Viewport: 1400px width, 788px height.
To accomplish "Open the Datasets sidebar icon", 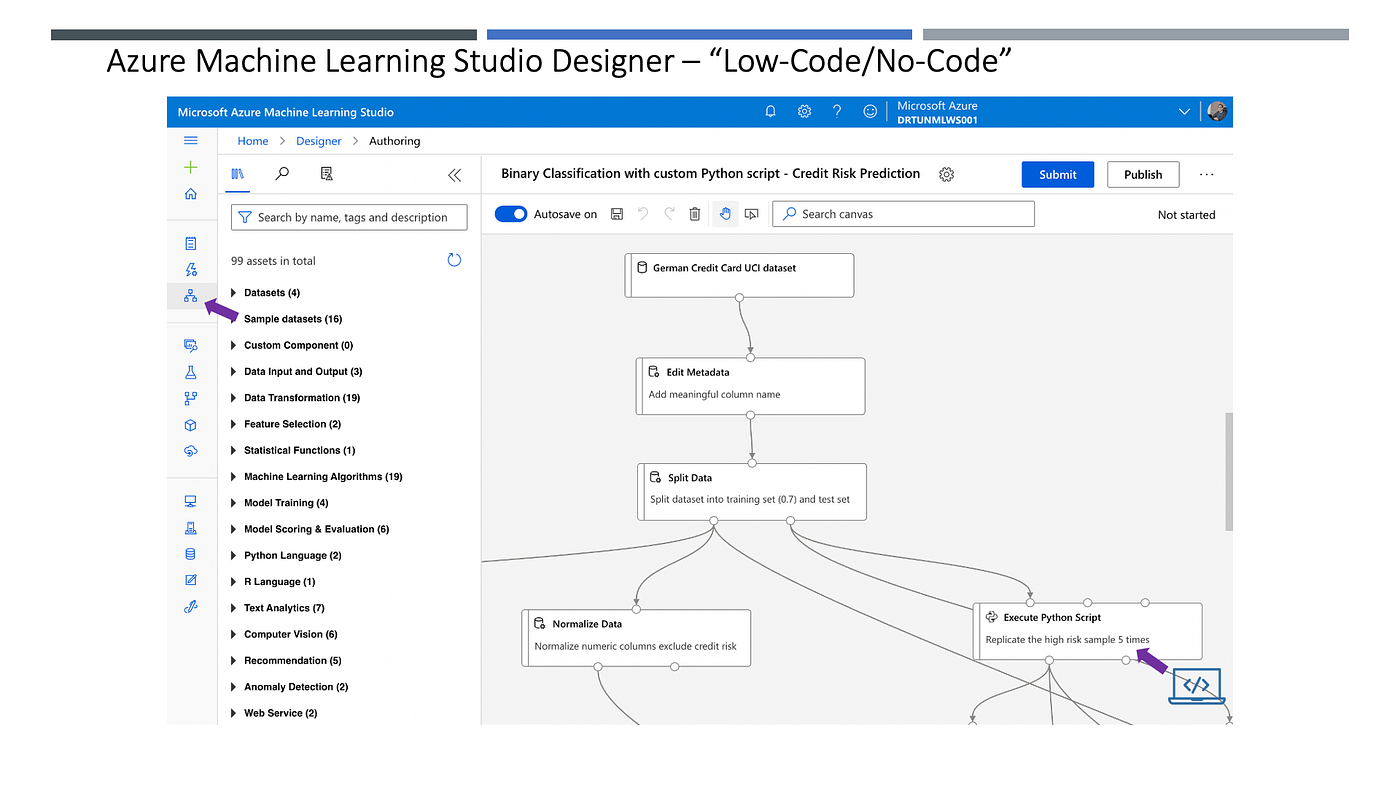I will tap(191, 346).
